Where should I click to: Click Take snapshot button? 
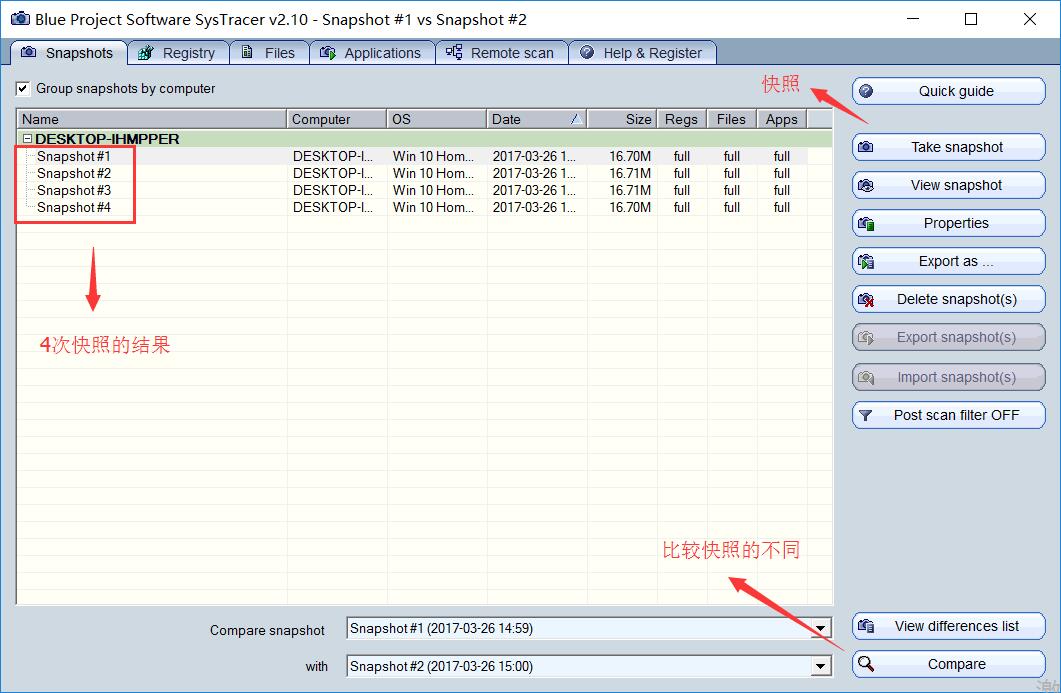point(949,147)
